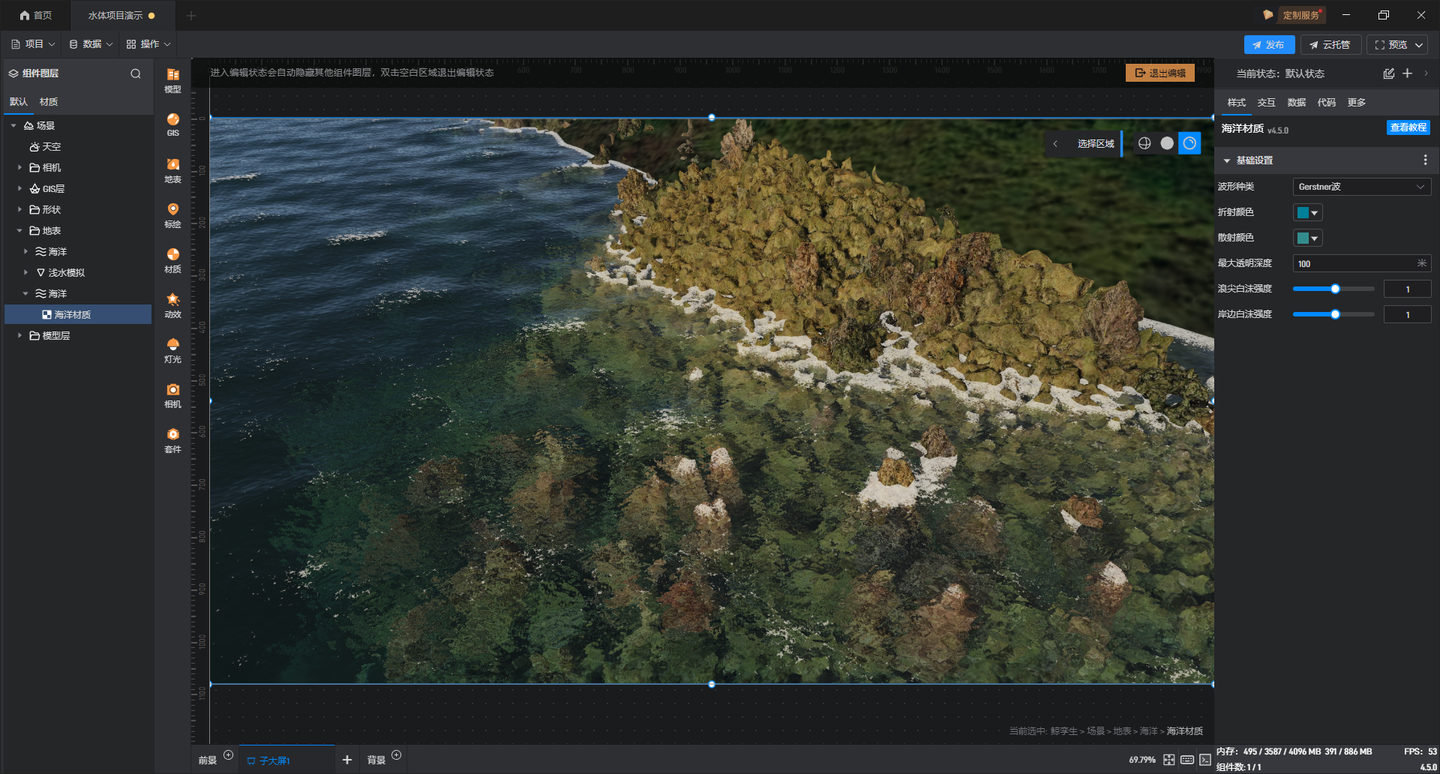
Task: Click the 首页 home tab icon
Action: [24, 16]
